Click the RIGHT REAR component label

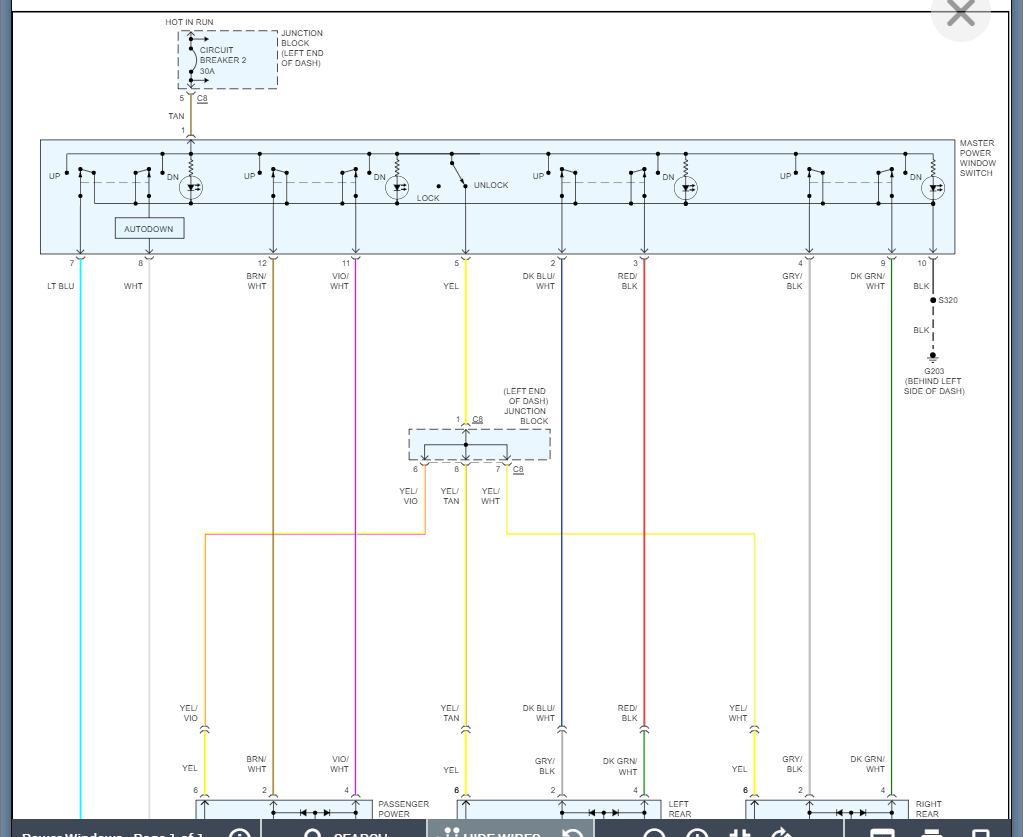click(x=928, y=809)
